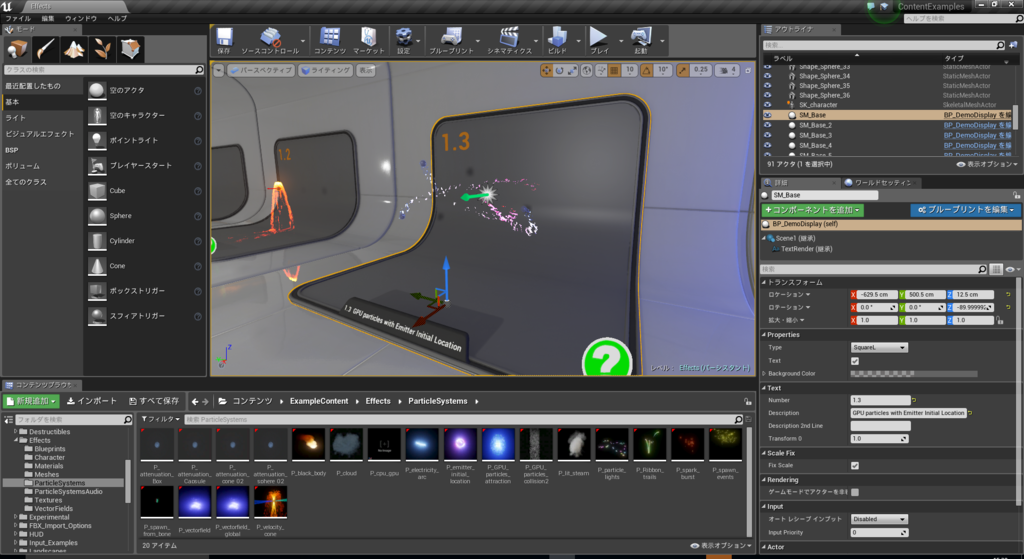Click Add New (新規追加) button
This screenshot has height=559, width=1024.
coord(31,401)
